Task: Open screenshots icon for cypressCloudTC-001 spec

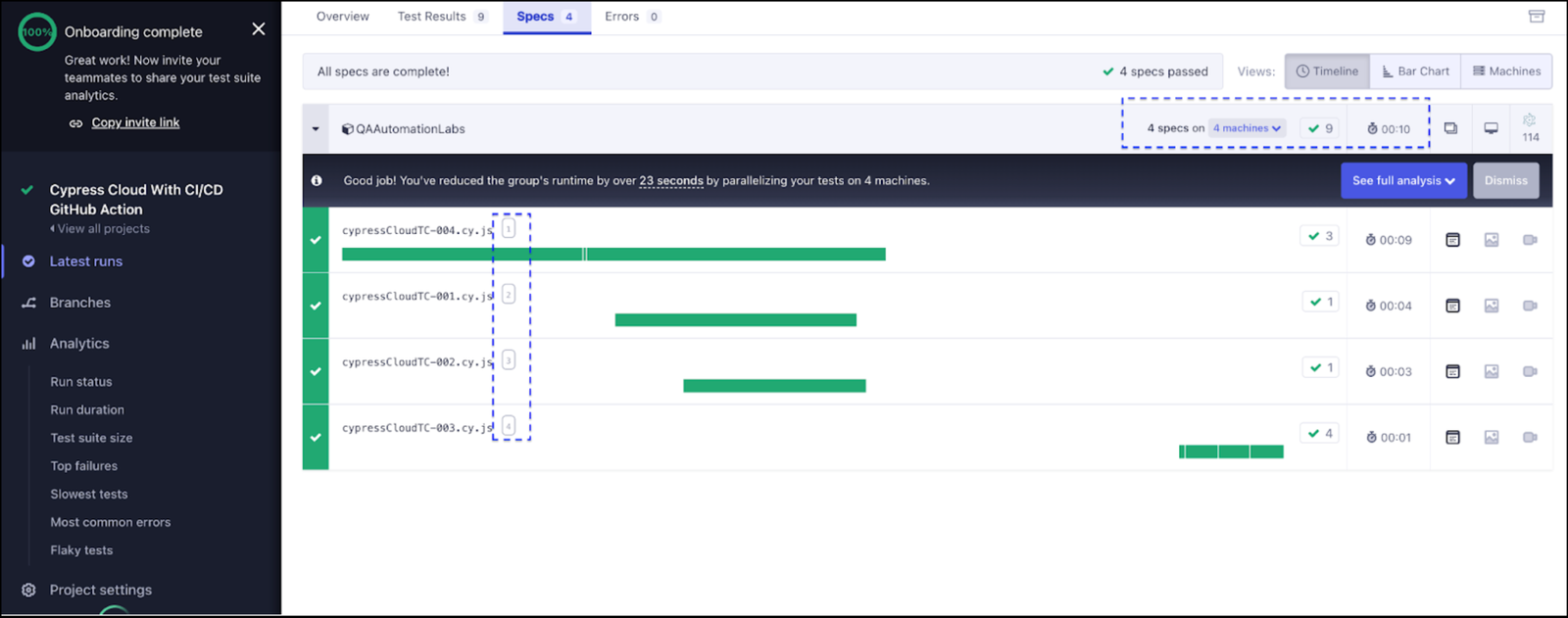Action: (1491, 306)
